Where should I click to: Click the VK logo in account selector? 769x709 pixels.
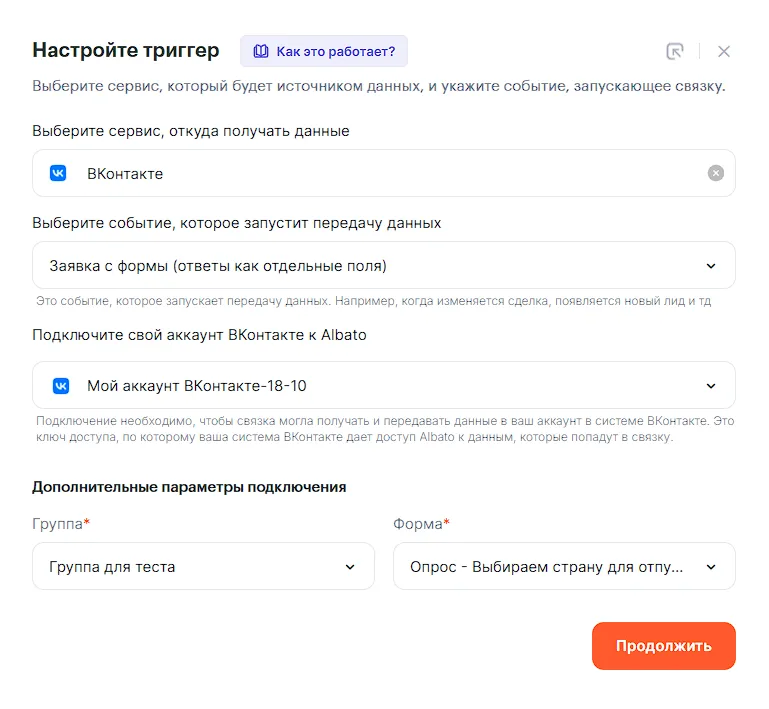click(x=59, y=385)
